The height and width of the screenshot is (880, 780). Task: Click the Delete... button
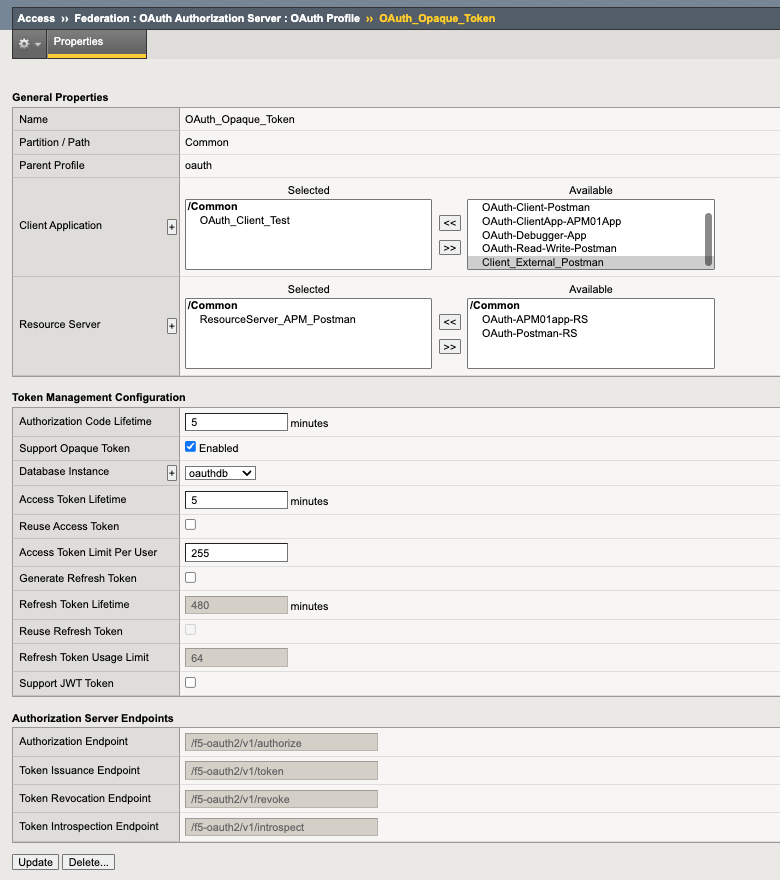(x=89, y=862)
